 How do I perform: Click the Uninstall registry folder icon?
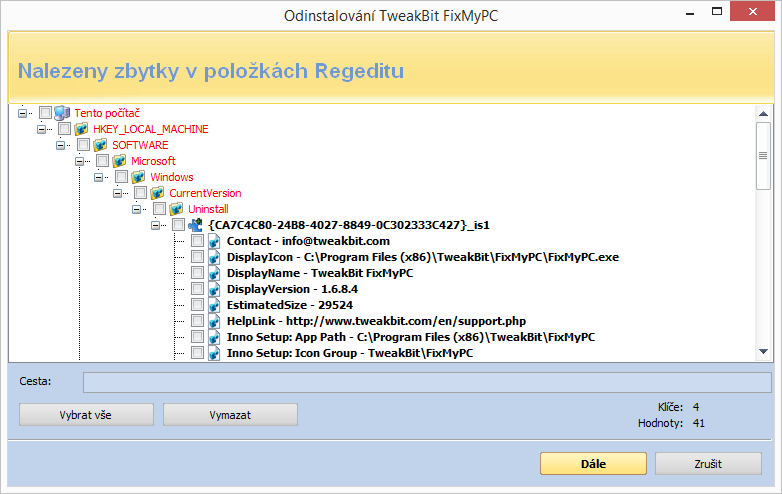click(x=176, y=209)
